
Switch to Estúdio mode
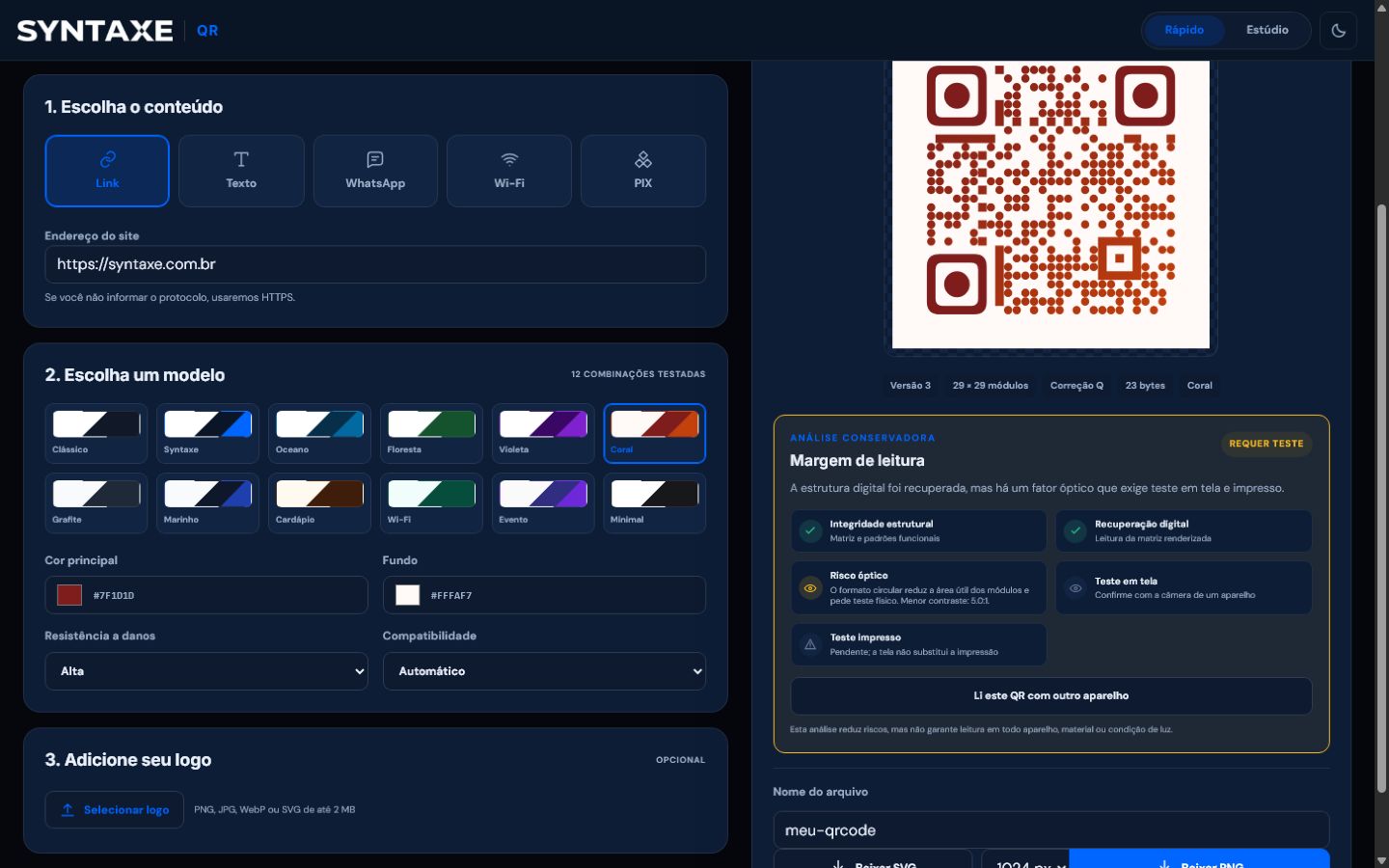point(1266,30)
